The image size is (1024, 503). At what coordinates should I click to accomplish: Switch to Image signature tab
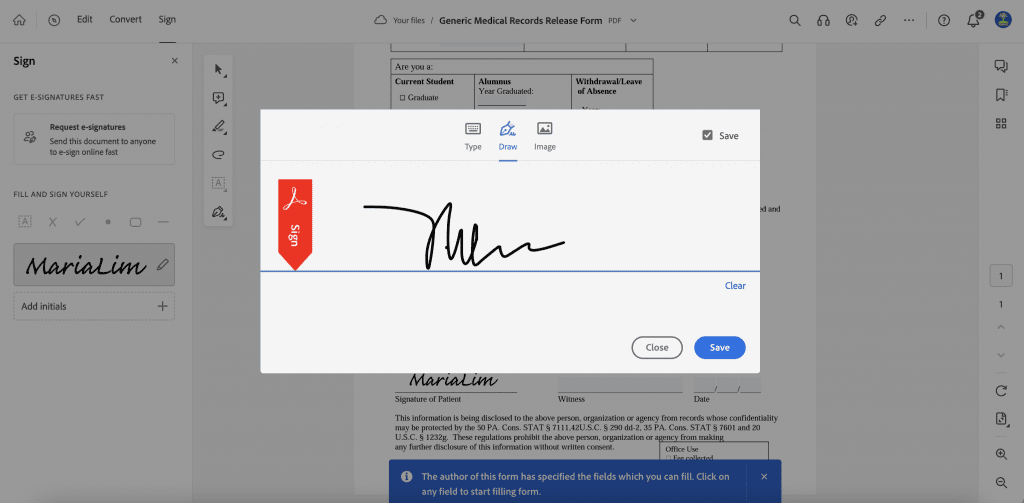545,136
